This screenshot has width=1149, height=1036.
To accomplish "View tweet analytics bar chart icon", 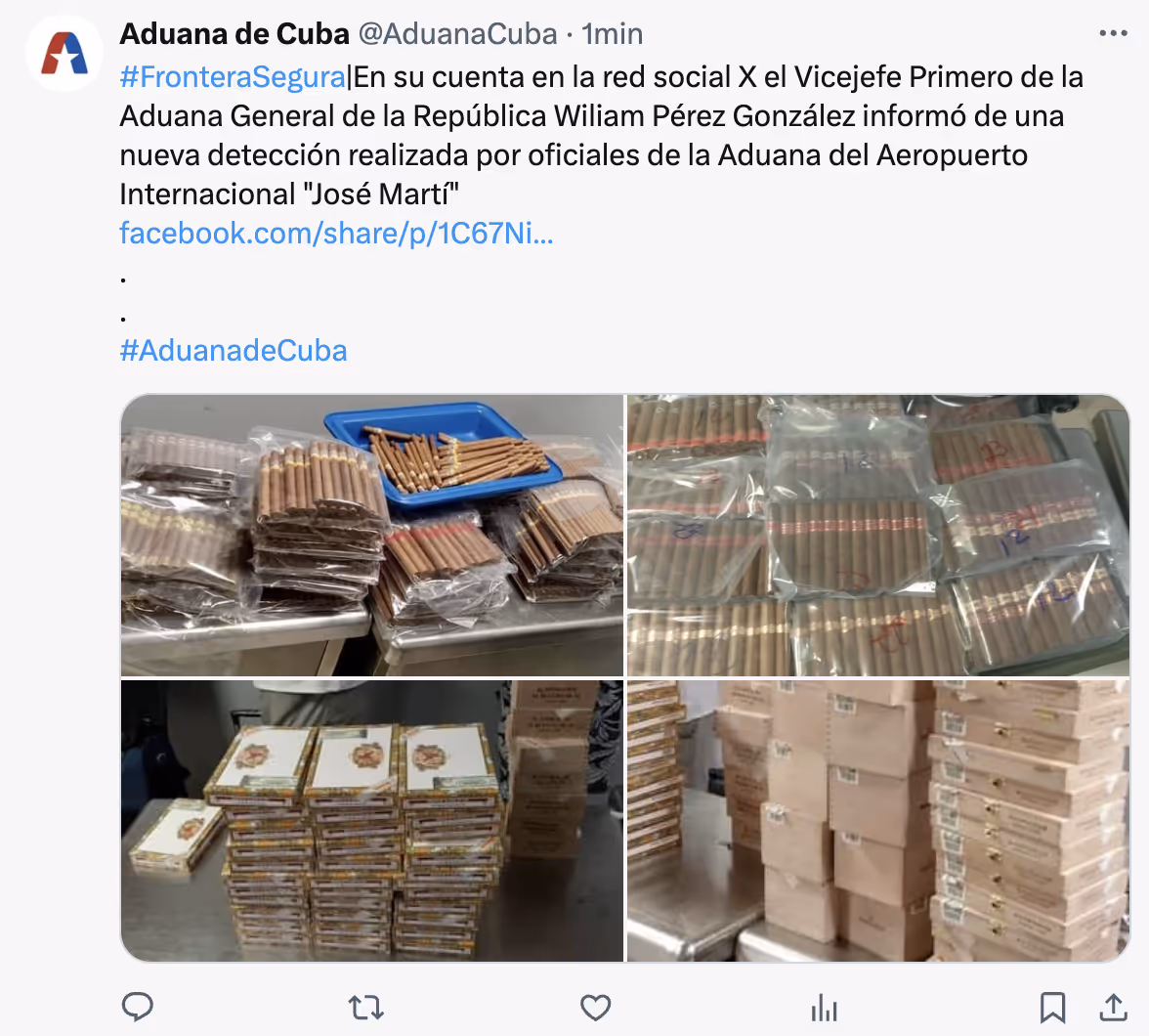I will coord(825,1008).
